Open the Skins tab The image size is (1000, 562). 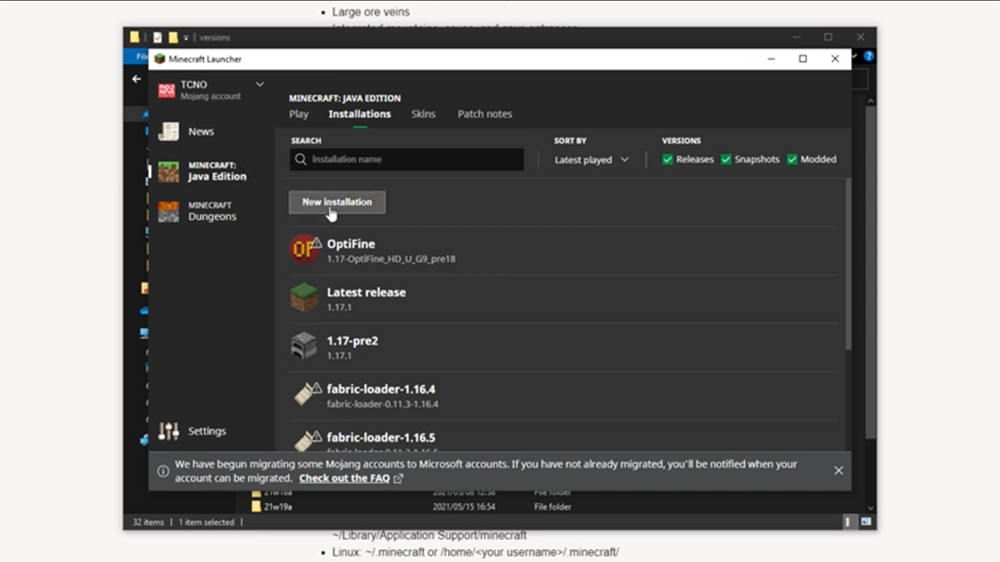[x=423, y=114]
